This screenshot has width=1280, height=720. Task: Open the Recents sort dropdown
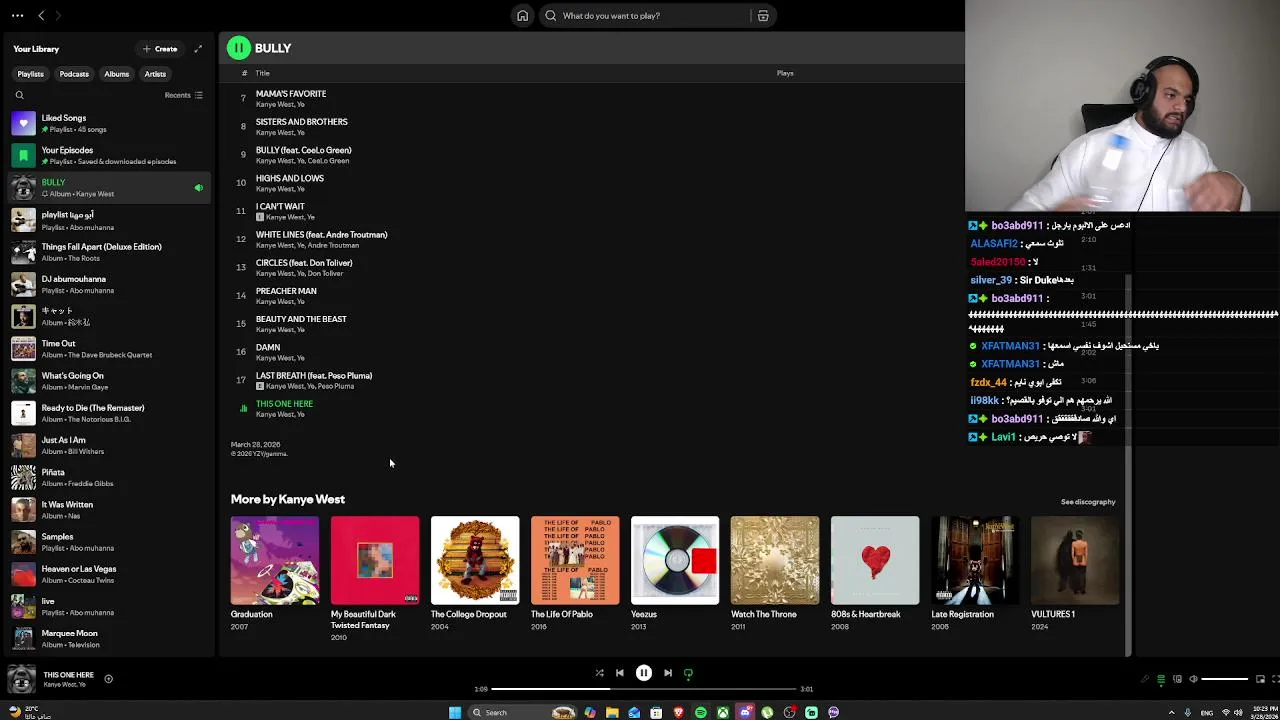(183, 95)
